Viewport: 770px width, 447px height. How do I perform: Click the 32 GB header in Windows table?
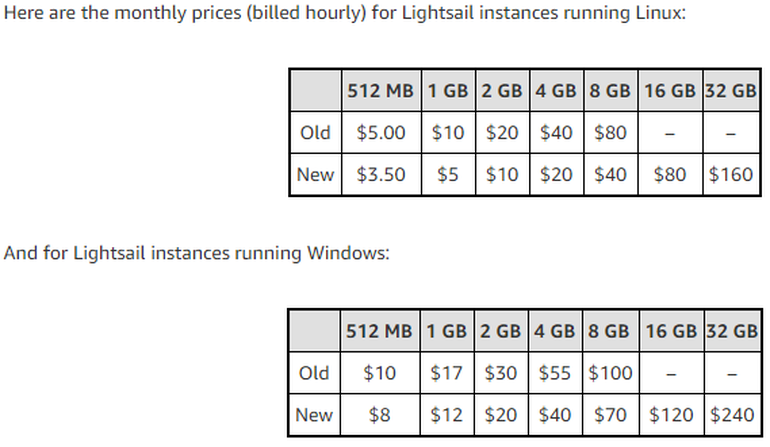pyautogui.click(x=731, y=331)
